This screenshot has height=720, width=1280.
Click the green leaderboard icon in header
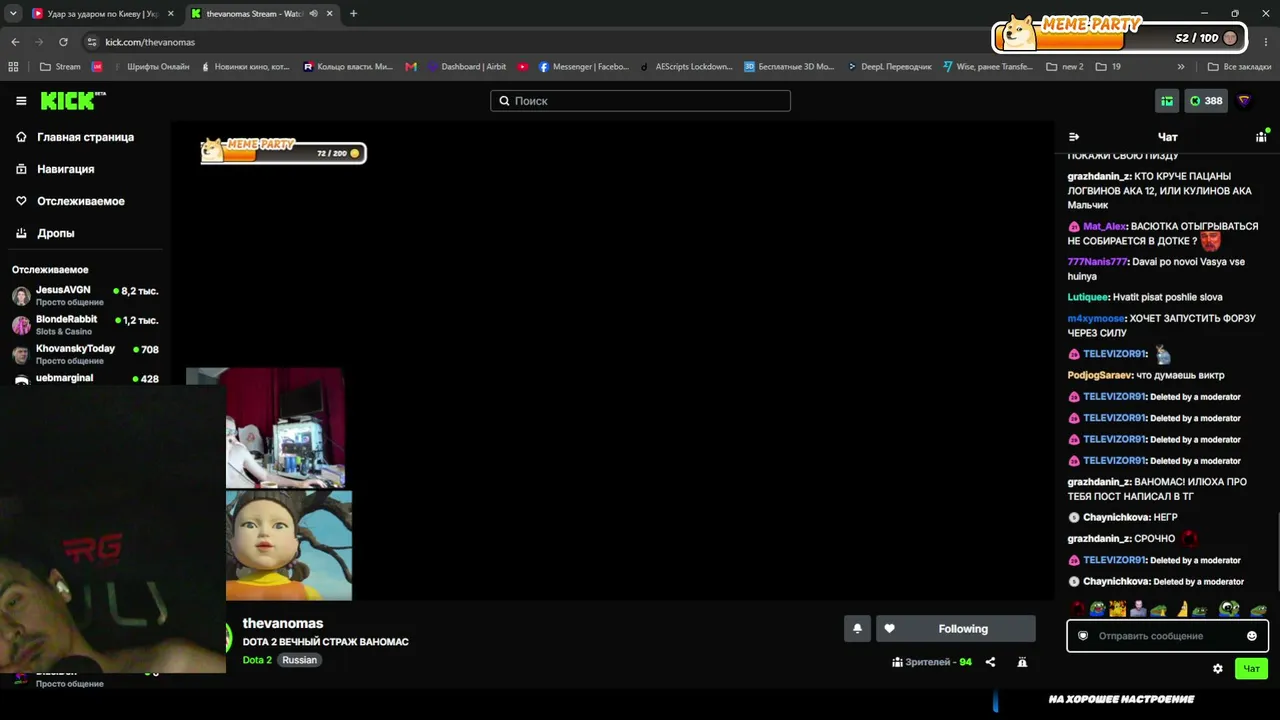click(1167, 101)
